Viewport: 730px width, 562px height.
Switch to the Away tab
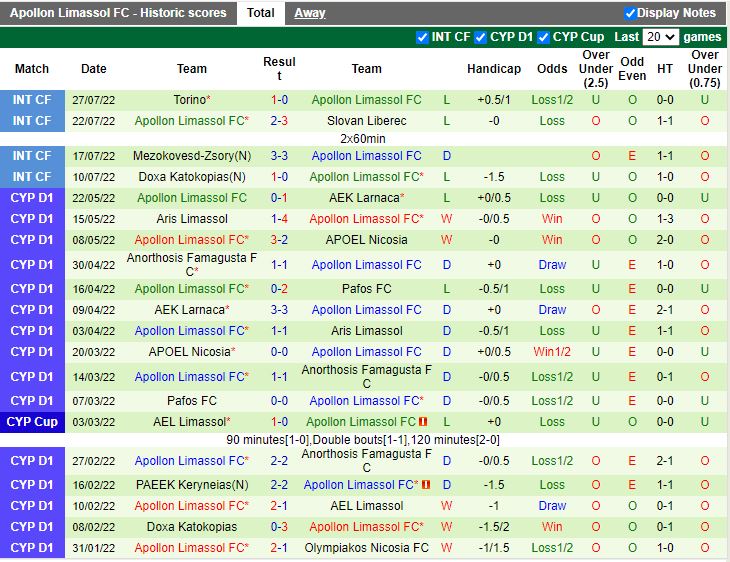[x=310, y=13]
